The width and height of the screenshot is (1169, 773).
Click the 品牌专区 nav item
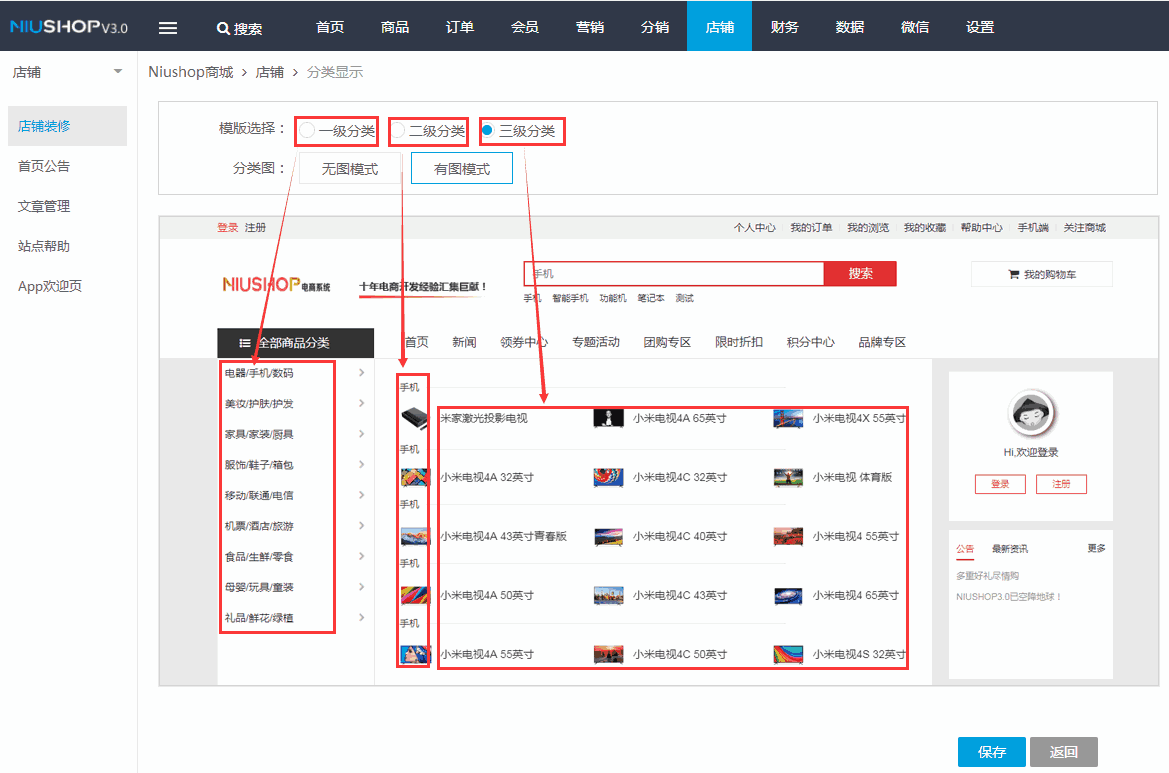point(882,342)
